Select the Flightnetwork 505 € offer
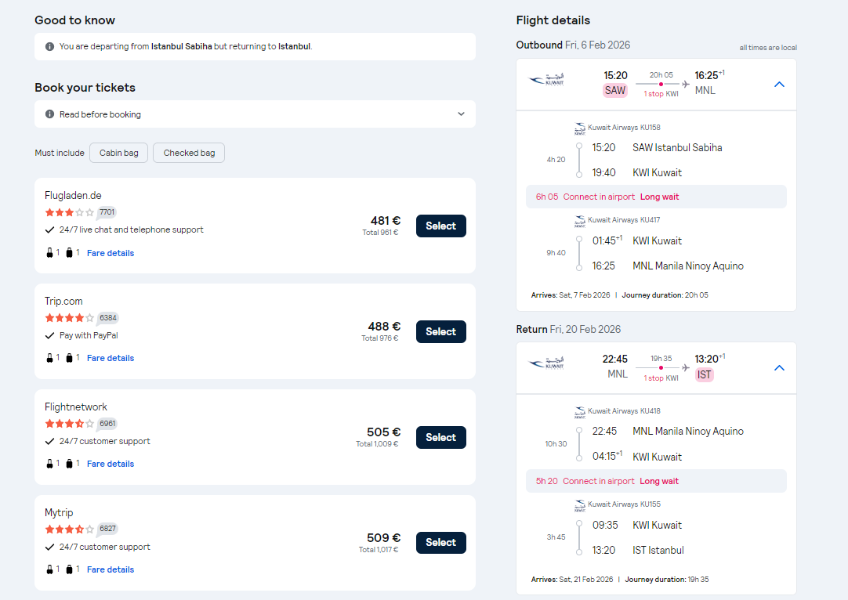Screen dimensions: 848x600 [x=441, y=437]
